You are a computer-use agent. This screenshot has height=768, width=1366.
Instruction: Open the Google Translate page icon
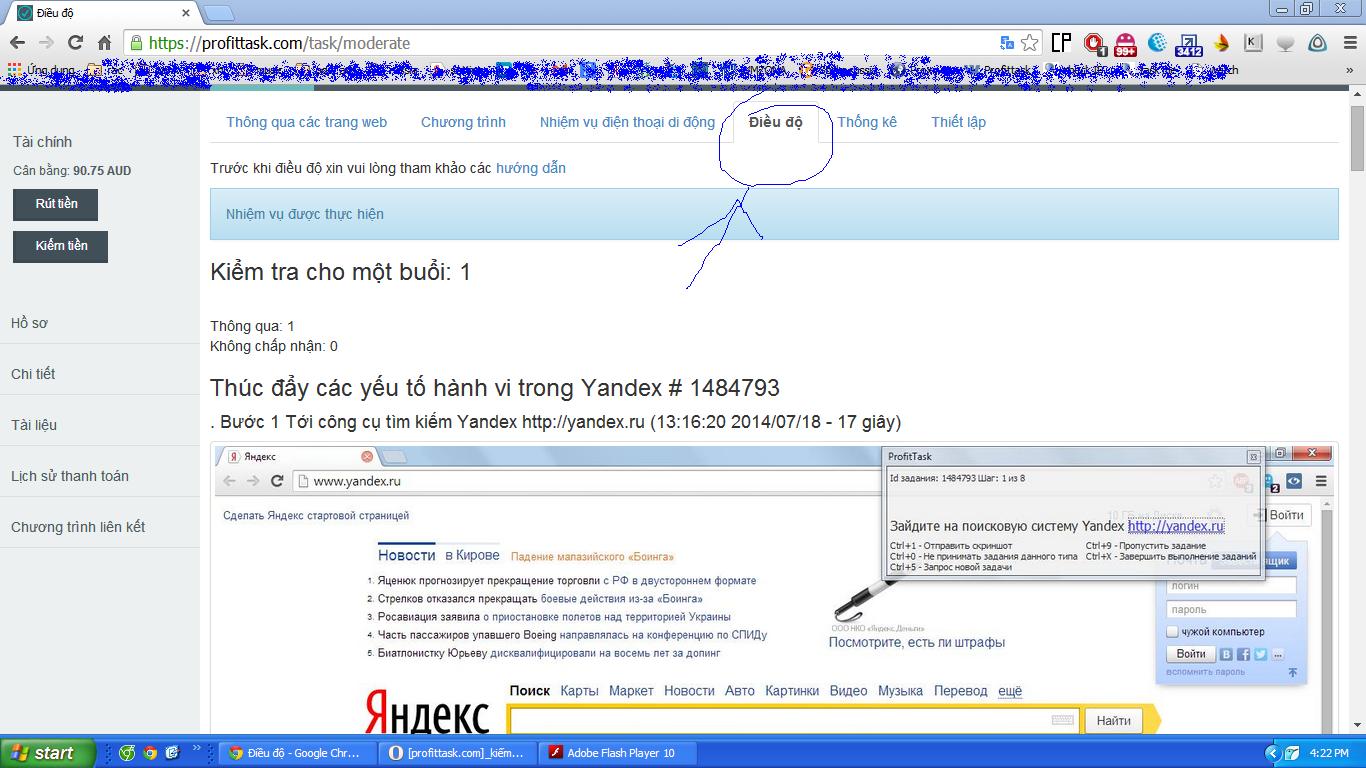[1007, 43]
